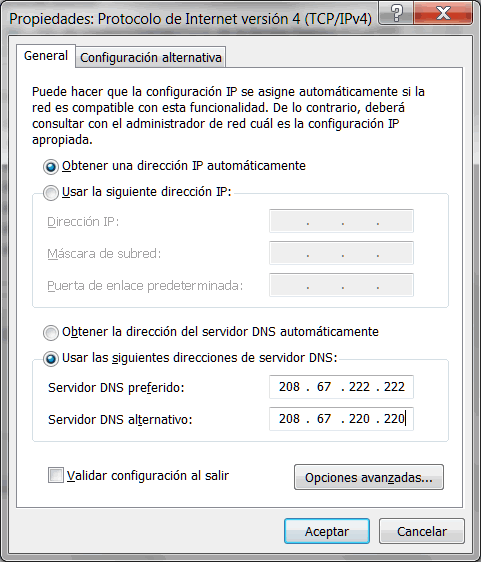
Task: Close the TCP/IPv4 properties dialog
Action: point(443,13)
